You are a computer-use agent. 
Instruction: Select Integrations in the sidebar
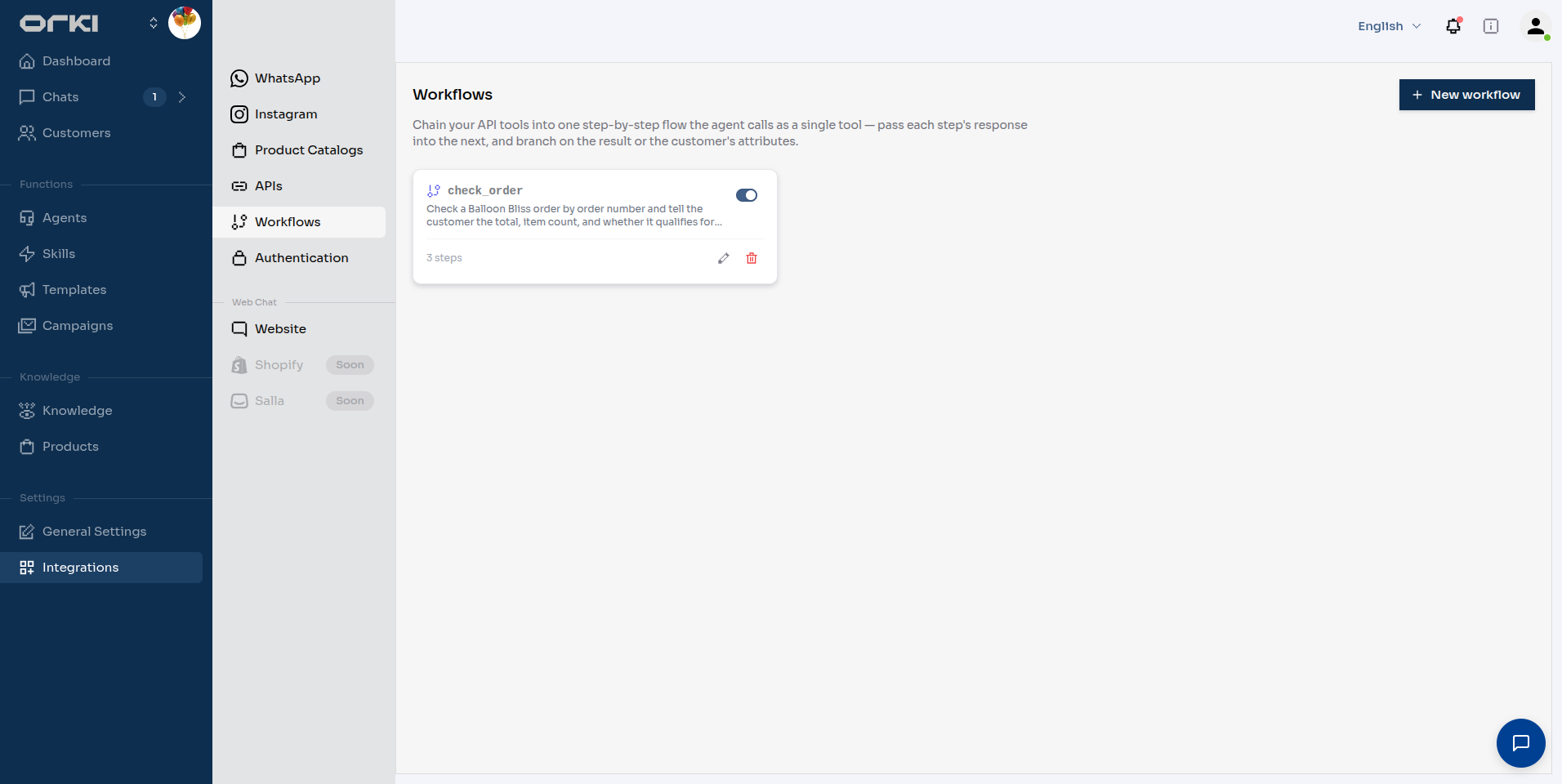tap(101, 568)
